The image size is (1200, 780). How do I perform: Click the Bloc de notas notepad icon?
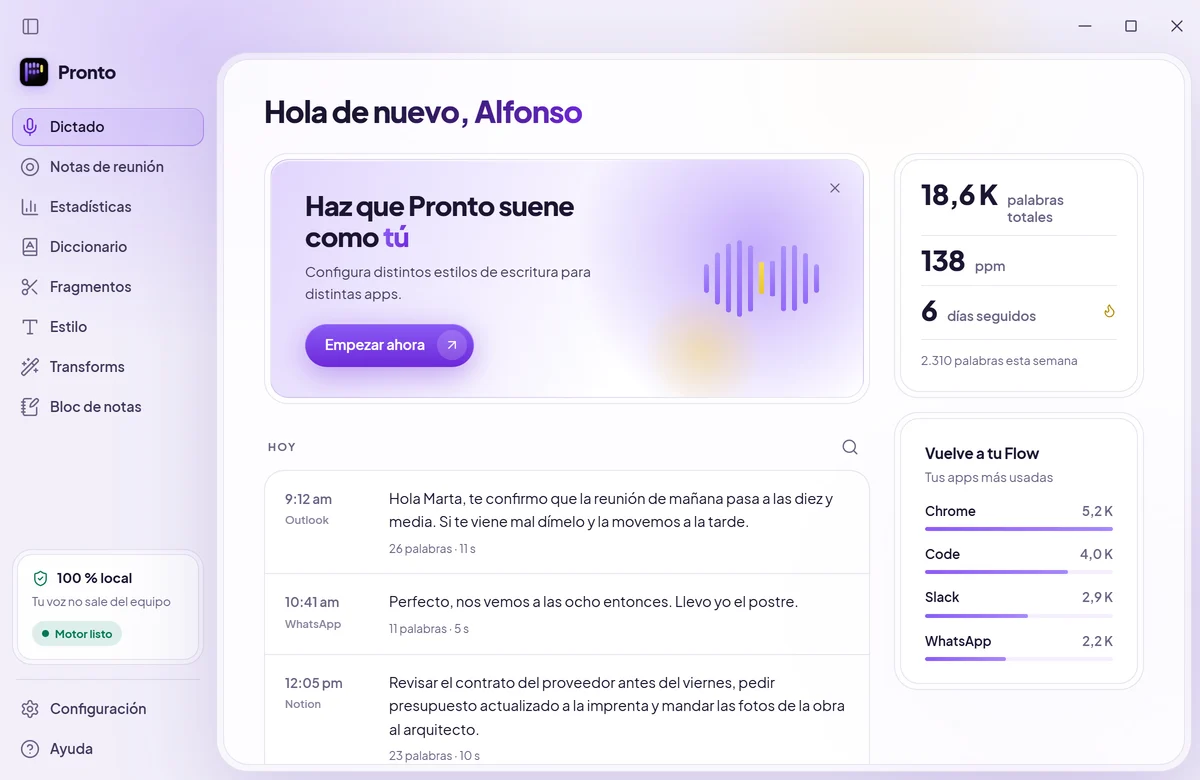click(x=30, y=407)
